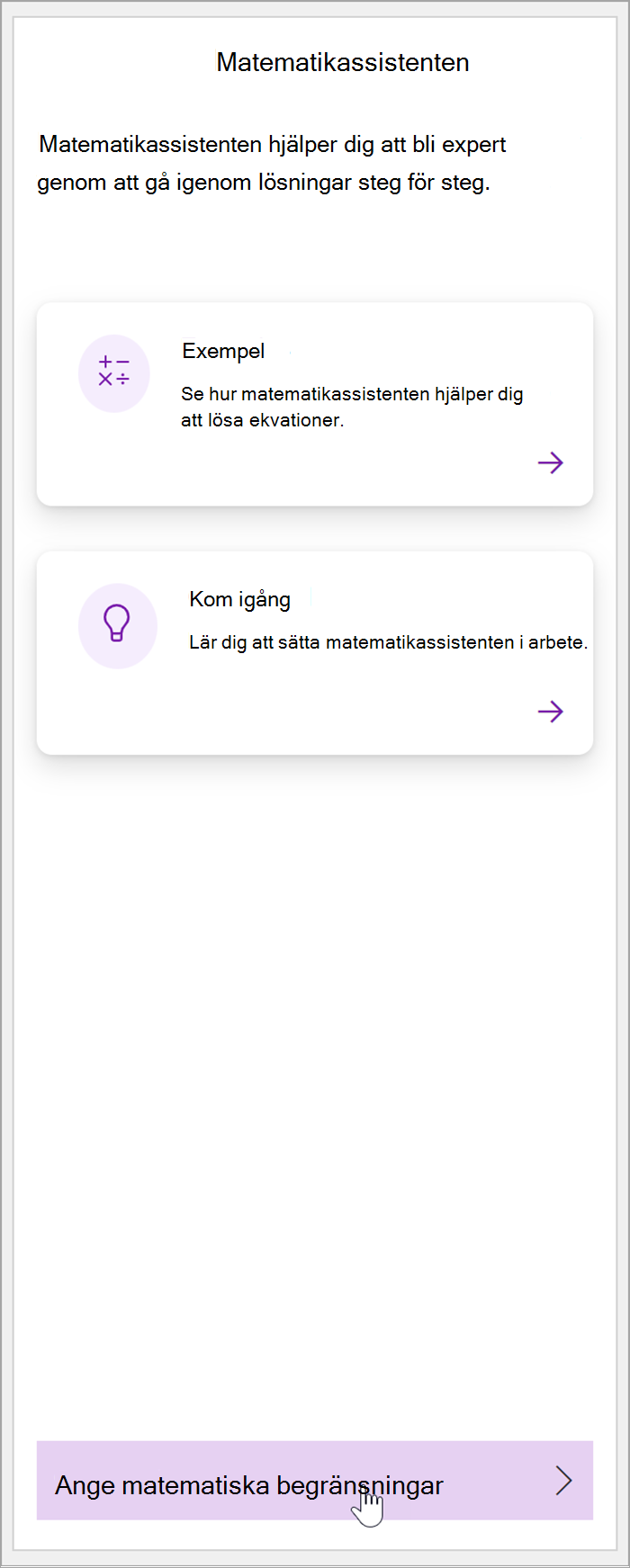Open the Kom igång card's purple arrow

click(x=550, y=712)
